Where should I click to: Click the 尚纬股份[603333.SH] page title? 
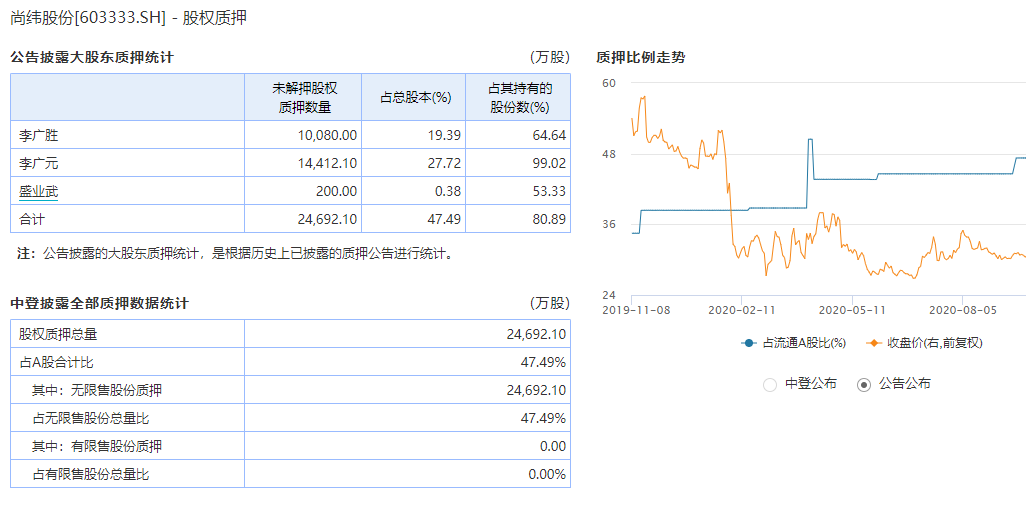(88, 18)
